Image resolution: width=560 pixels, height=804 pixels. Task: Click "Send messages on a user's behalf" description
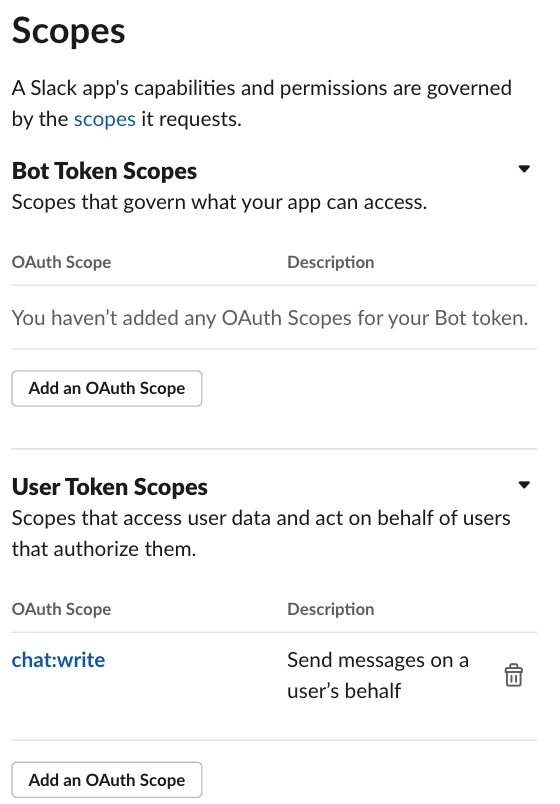pos(378,675)
